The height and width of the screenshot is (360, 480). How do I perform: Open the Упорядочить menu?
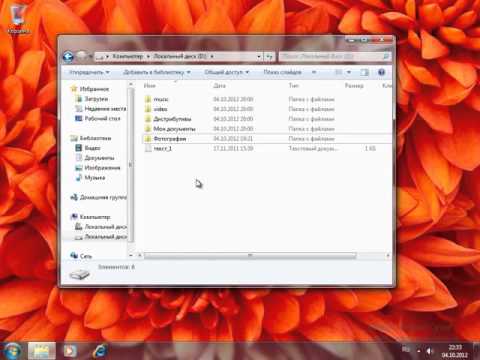pos(89,72)
